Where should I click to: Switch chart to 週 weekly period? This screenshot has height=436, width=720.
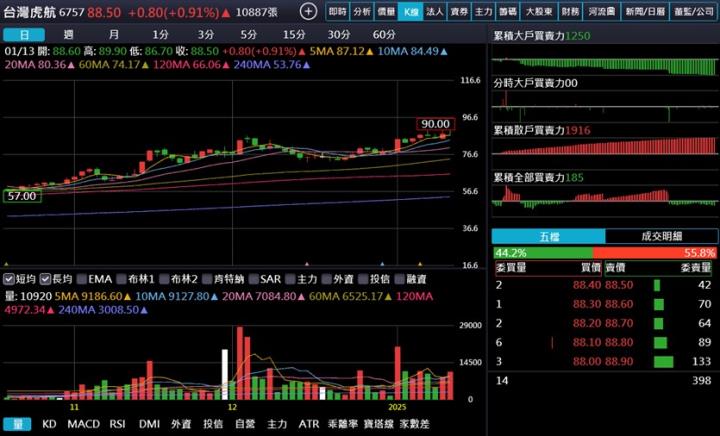[x=69, y=35]
